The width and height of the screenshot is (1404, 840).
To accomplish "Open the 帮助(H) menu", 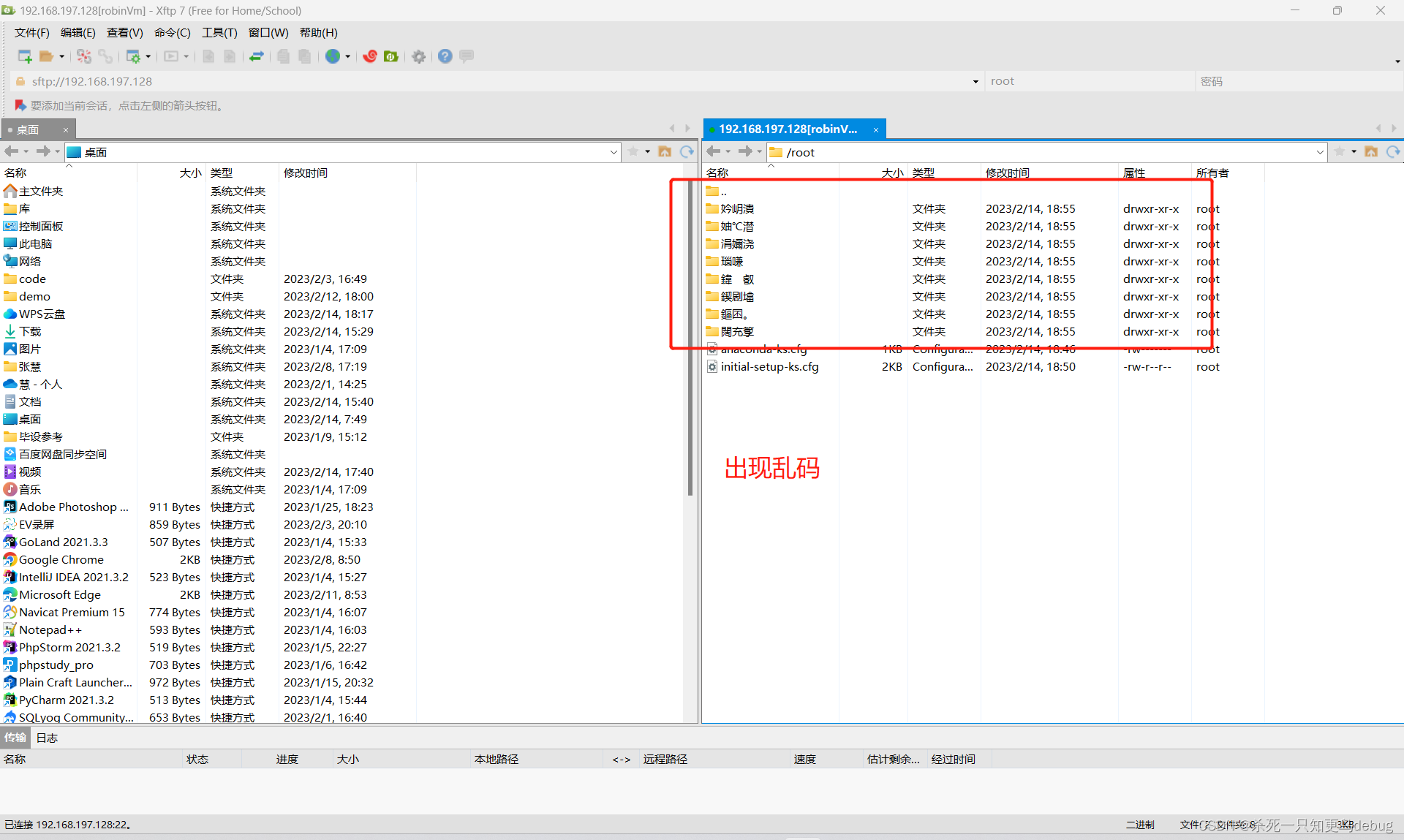I will pos(319,32).
